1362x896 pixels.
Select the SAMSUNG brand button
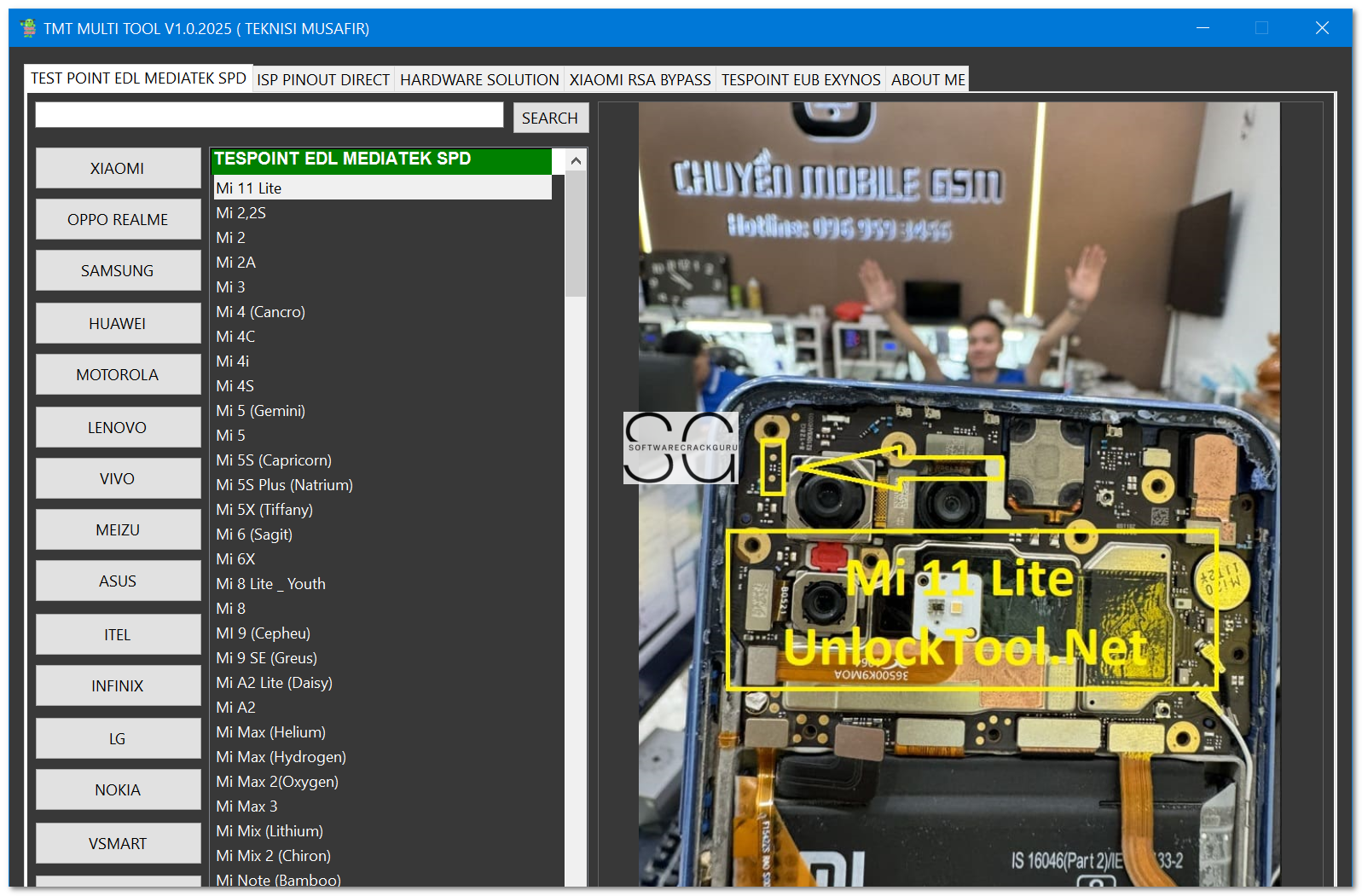click(x=118, y=270)
